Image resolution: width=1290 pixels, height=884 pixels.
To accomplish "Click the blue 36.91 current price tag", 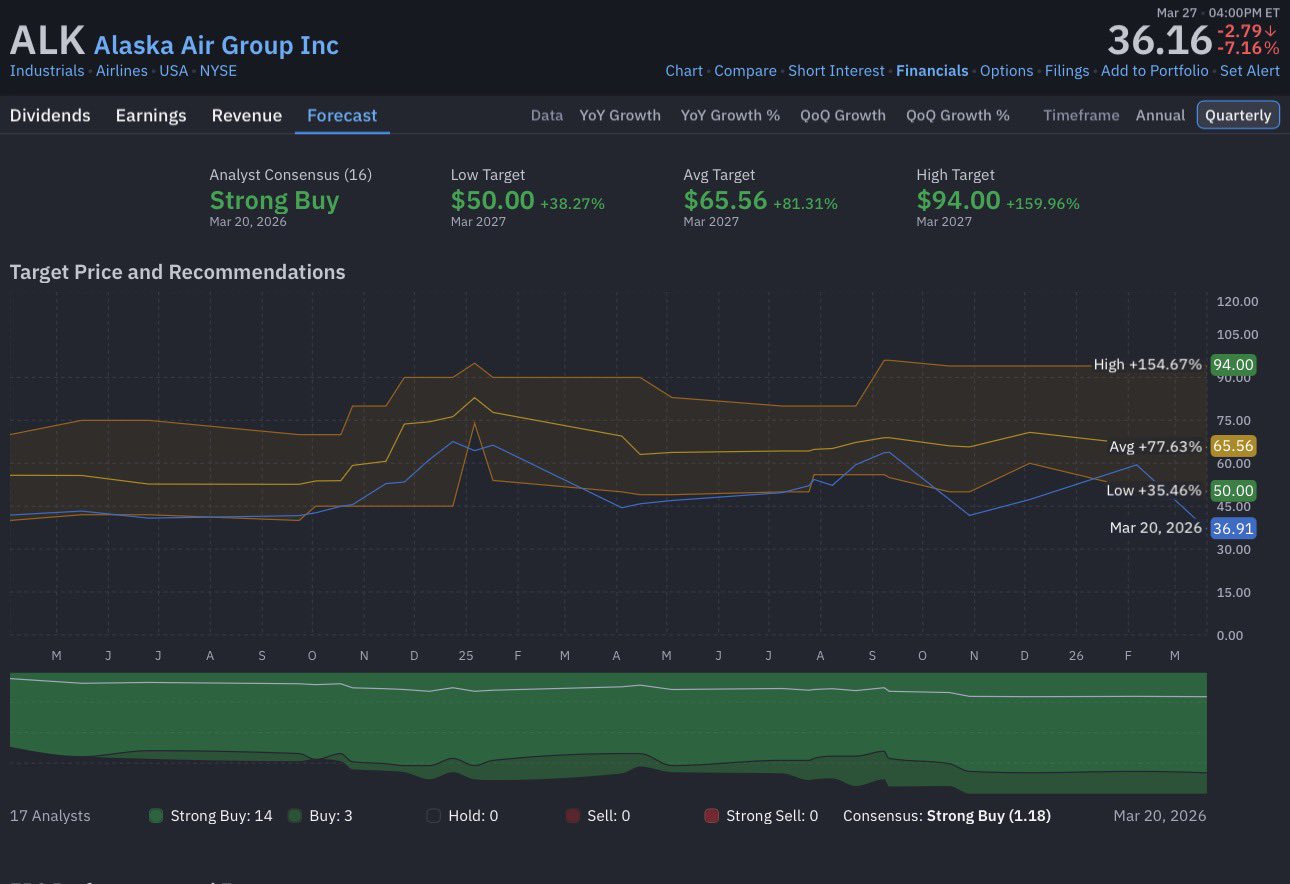I will pos(1233,528).
